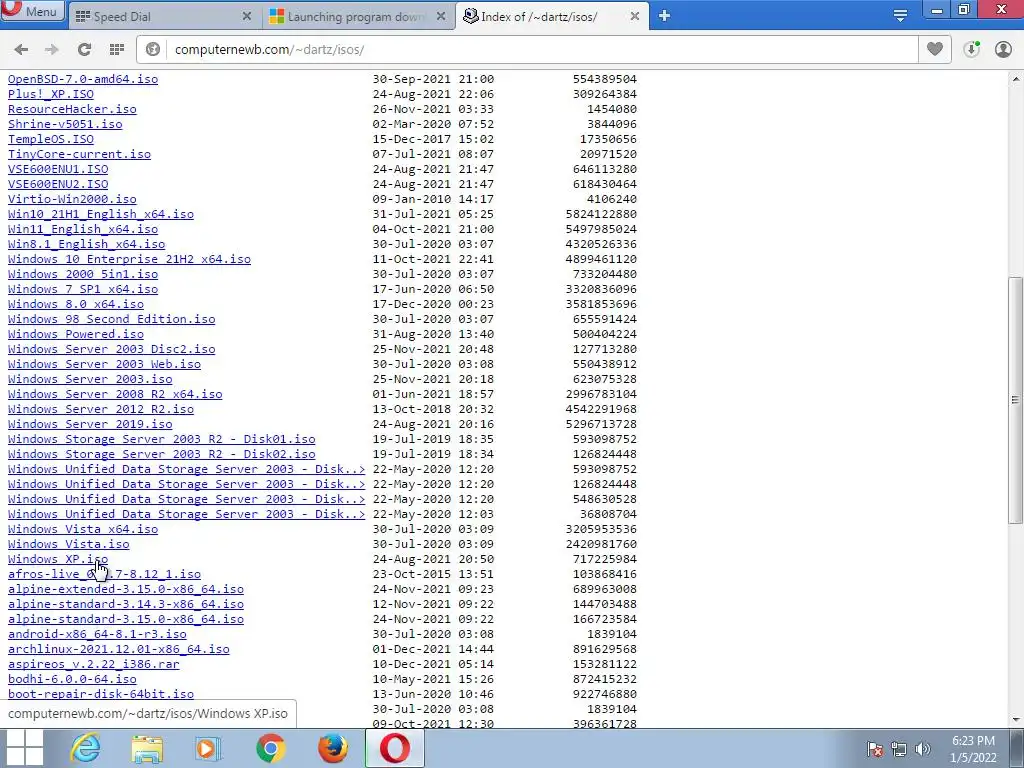Open network tray icon

[x=899, y=749]
